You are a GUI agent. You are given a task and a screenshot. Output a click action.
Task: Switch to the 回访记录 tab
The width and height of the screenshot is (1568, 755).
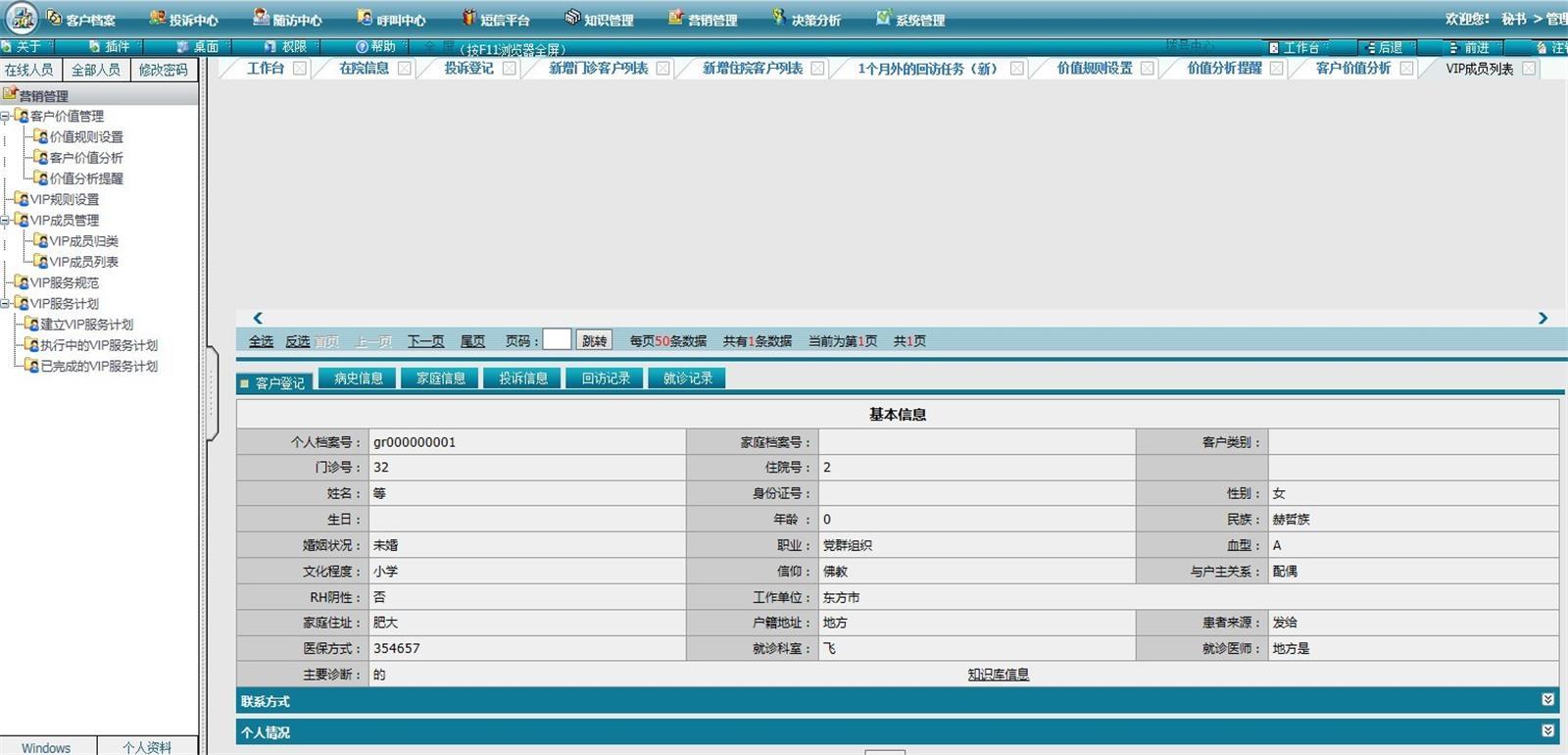click(x=605, y=378)
